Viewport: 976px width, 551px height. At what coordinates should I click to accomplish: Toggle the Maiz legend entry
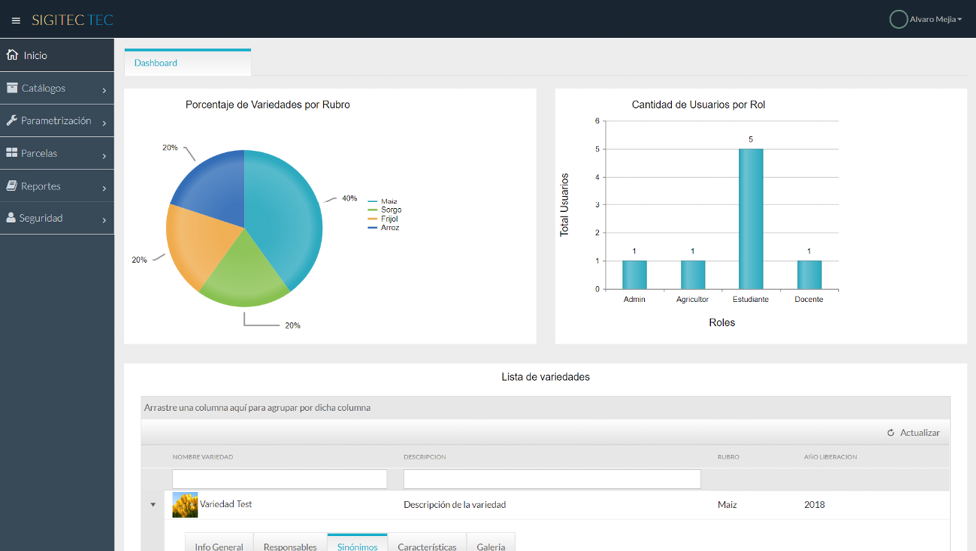tap(388, 201)
